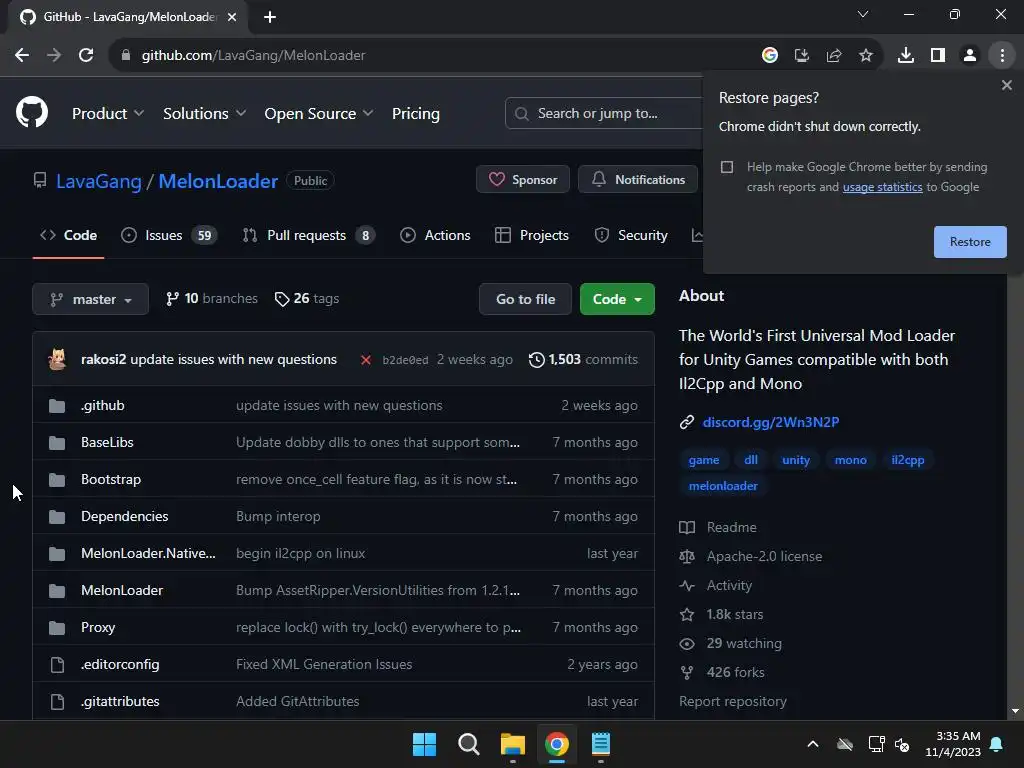Viewport: 1024px width, 768px height.
Task: Close the GitHub MelonLoader browser tab
Action: tap(232, 17)
